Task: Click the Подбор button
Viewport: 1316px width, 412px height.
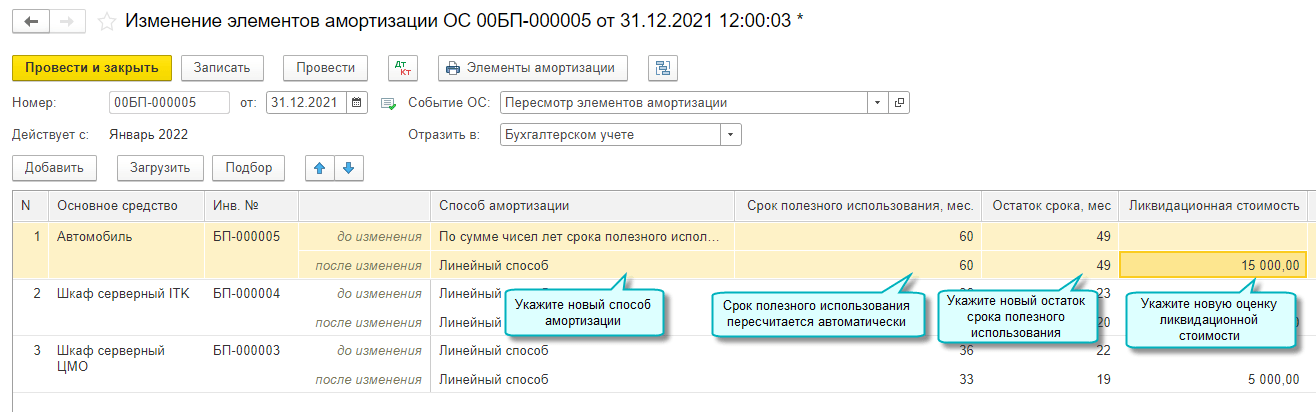Action: [249, 168]
